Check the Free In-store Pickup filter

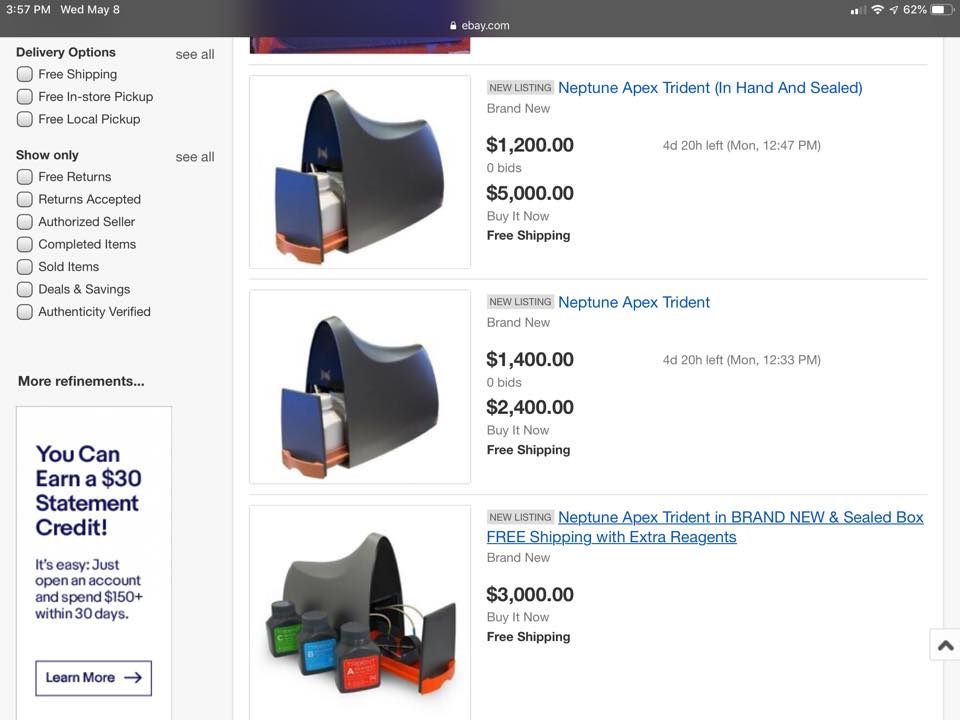[24, 97]
